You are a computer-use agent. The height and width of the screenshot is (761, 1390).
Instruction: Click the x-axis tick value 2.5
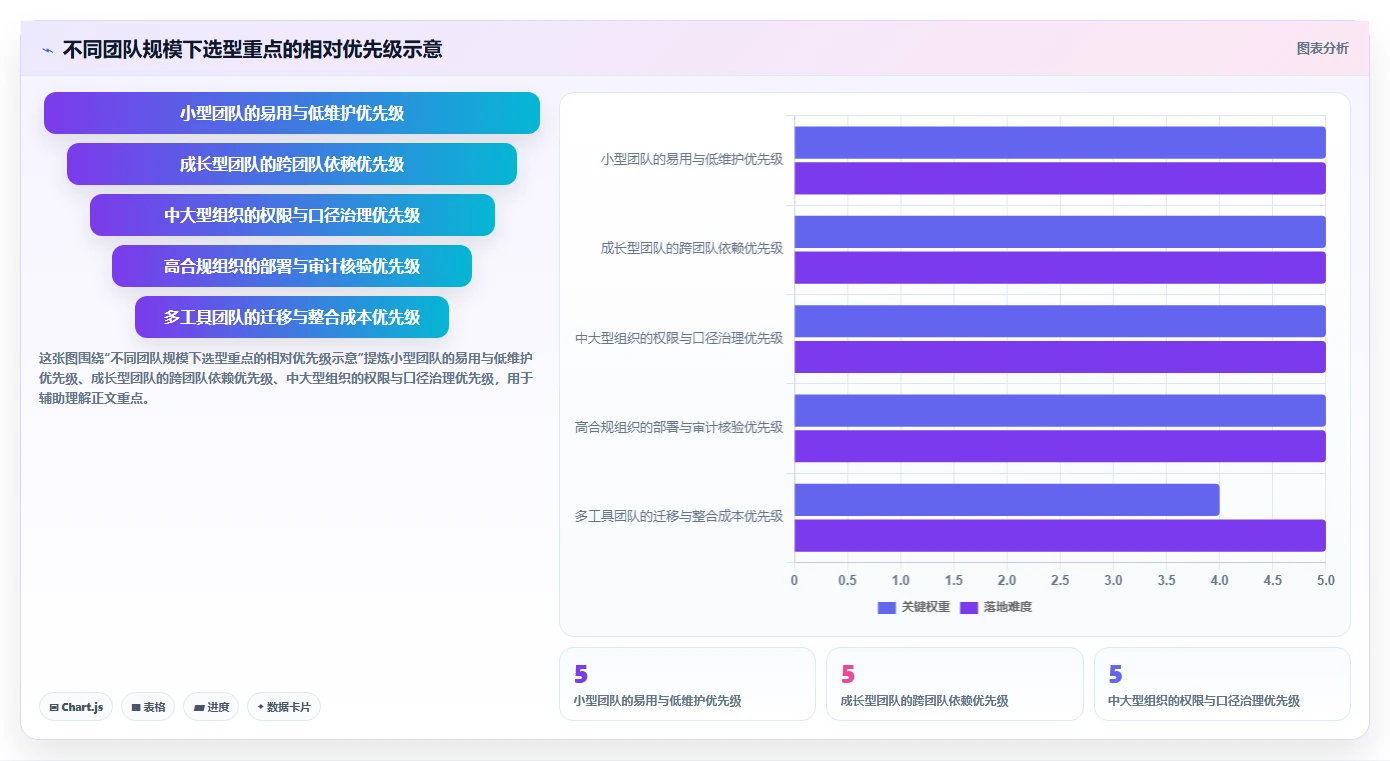(x=1060, y=580)
